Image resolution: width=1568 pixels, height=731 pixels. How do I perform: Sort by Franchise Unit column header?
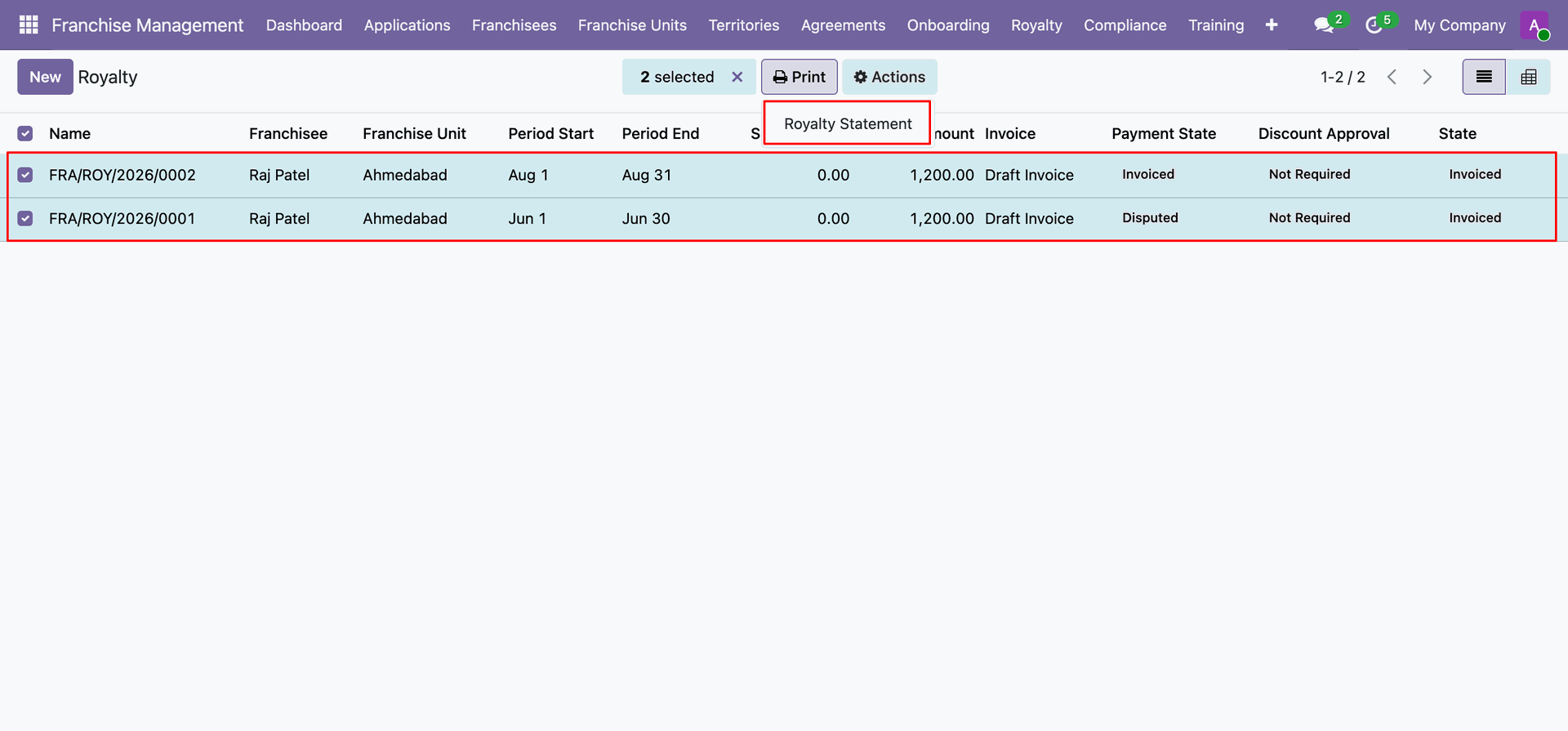click(x=414, y=133)
